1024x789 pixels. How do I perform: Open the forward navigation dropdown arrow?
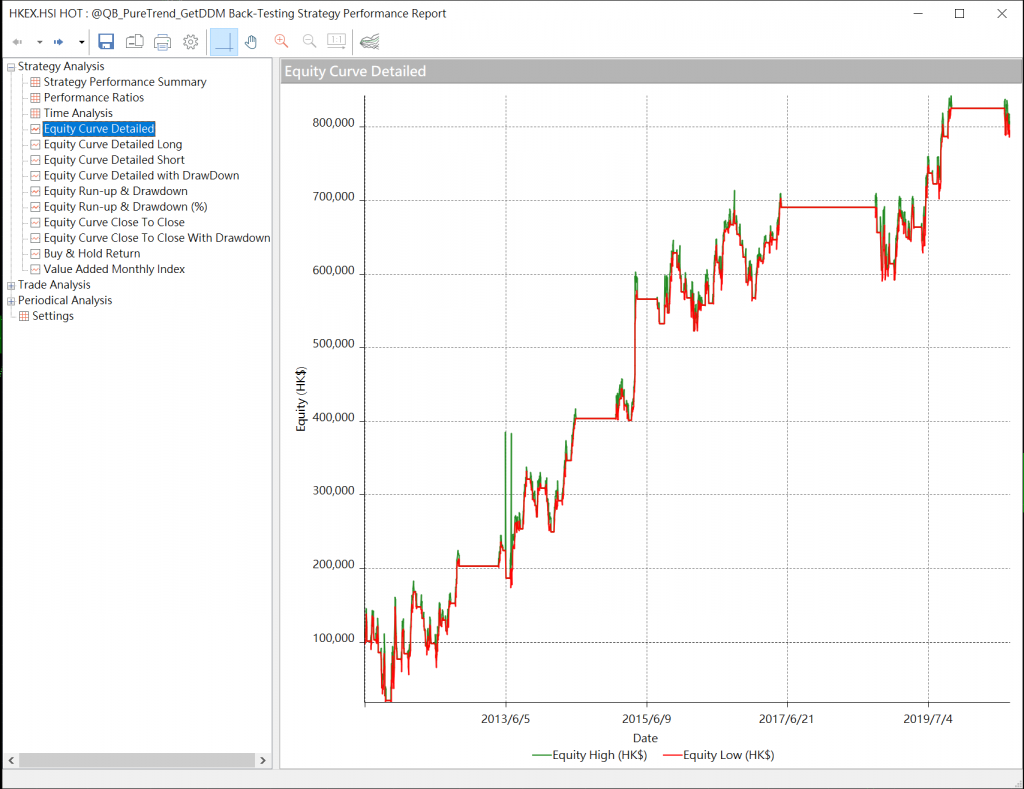[x=82, y=42]
